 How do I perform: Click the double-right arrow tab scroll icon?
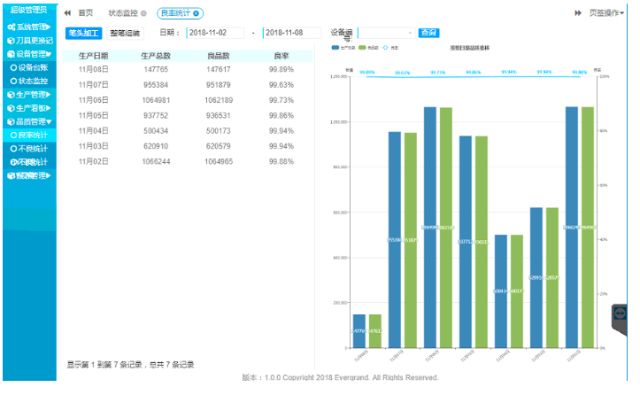[578, 13]
